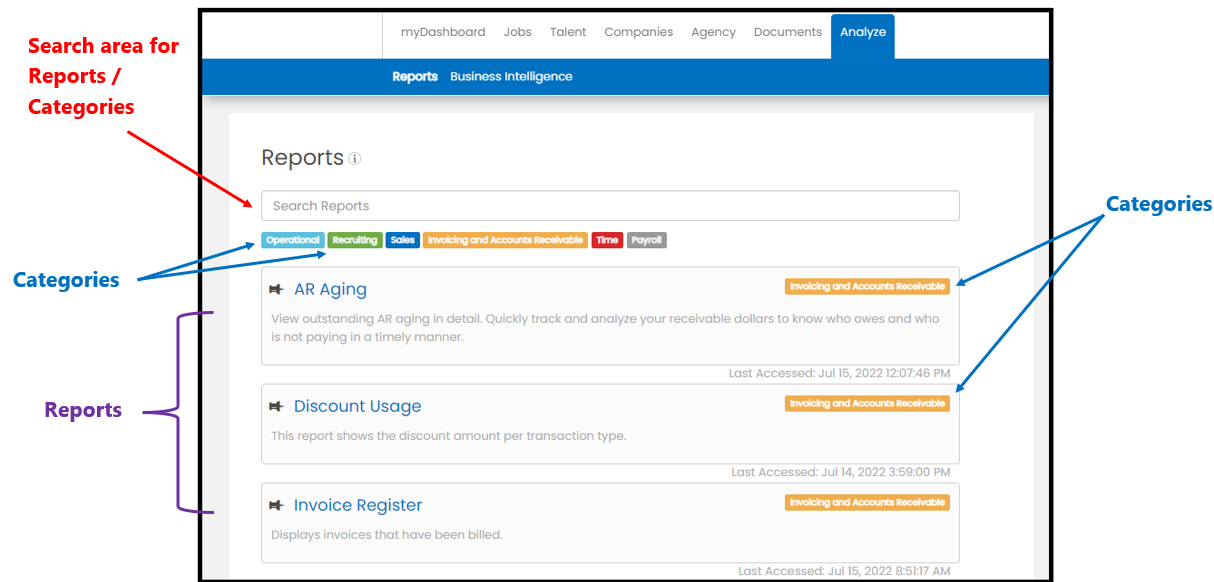Click the pin icon next to Discount Usage
1214x582 pixels.
276,407
